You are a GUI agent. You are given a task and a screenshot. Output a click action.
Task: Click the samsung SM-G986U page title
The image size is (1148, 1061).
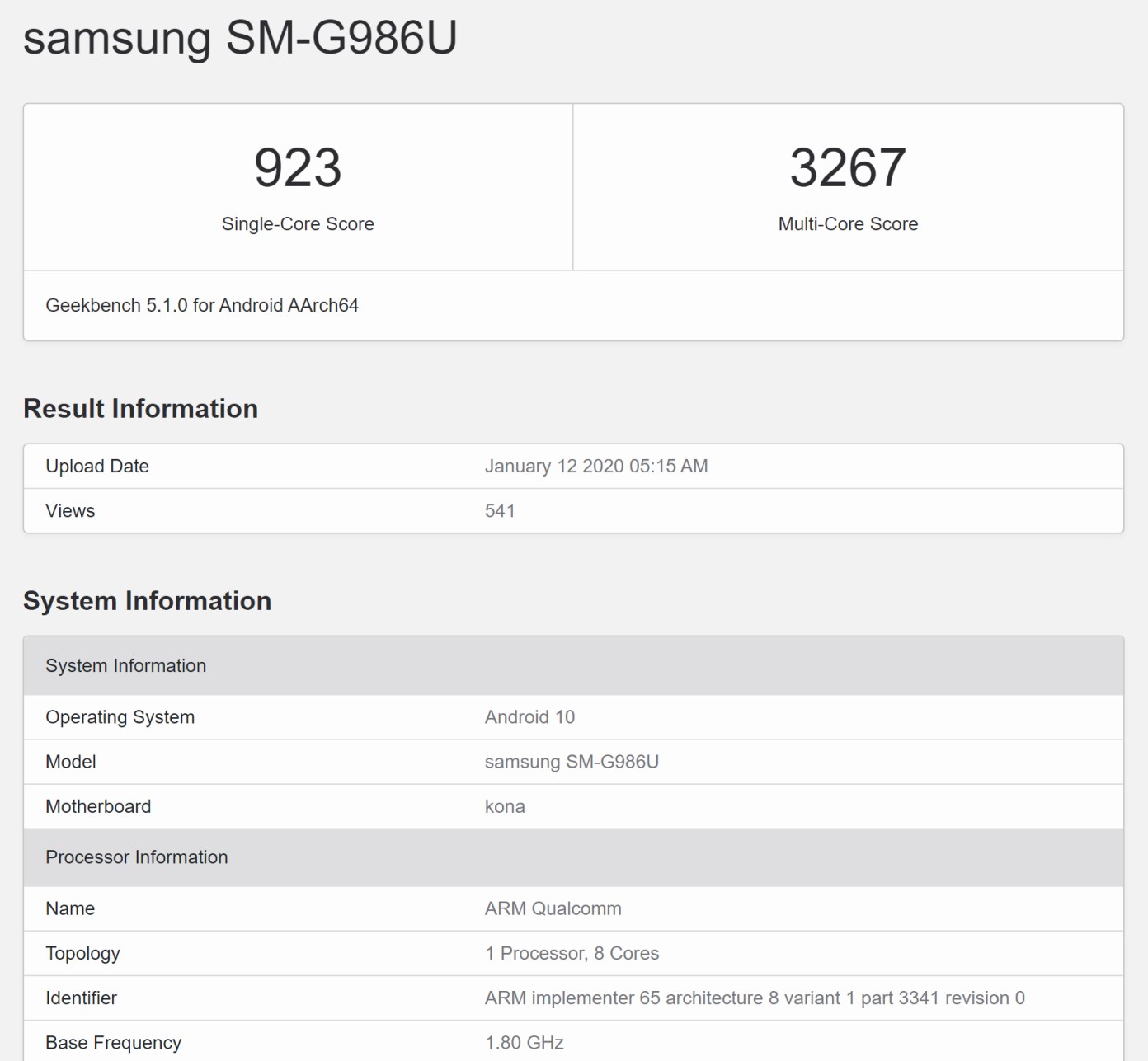pyautogui.click(x=240, y=38)
